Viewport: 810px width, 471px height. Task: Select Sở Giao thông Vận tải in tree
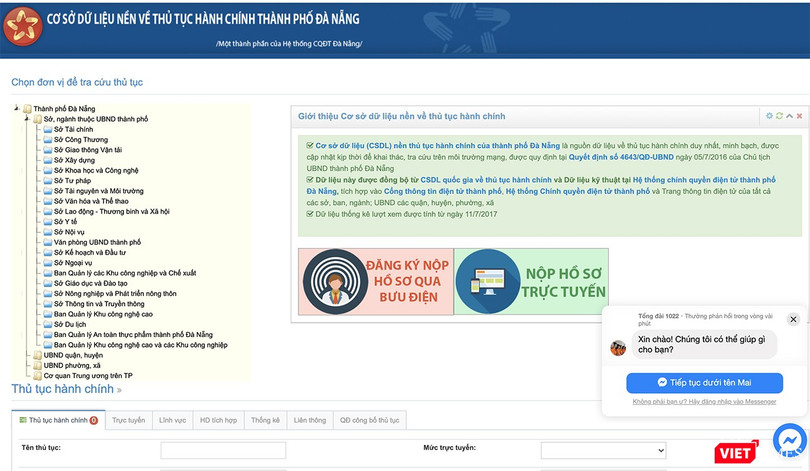point(88,150)
